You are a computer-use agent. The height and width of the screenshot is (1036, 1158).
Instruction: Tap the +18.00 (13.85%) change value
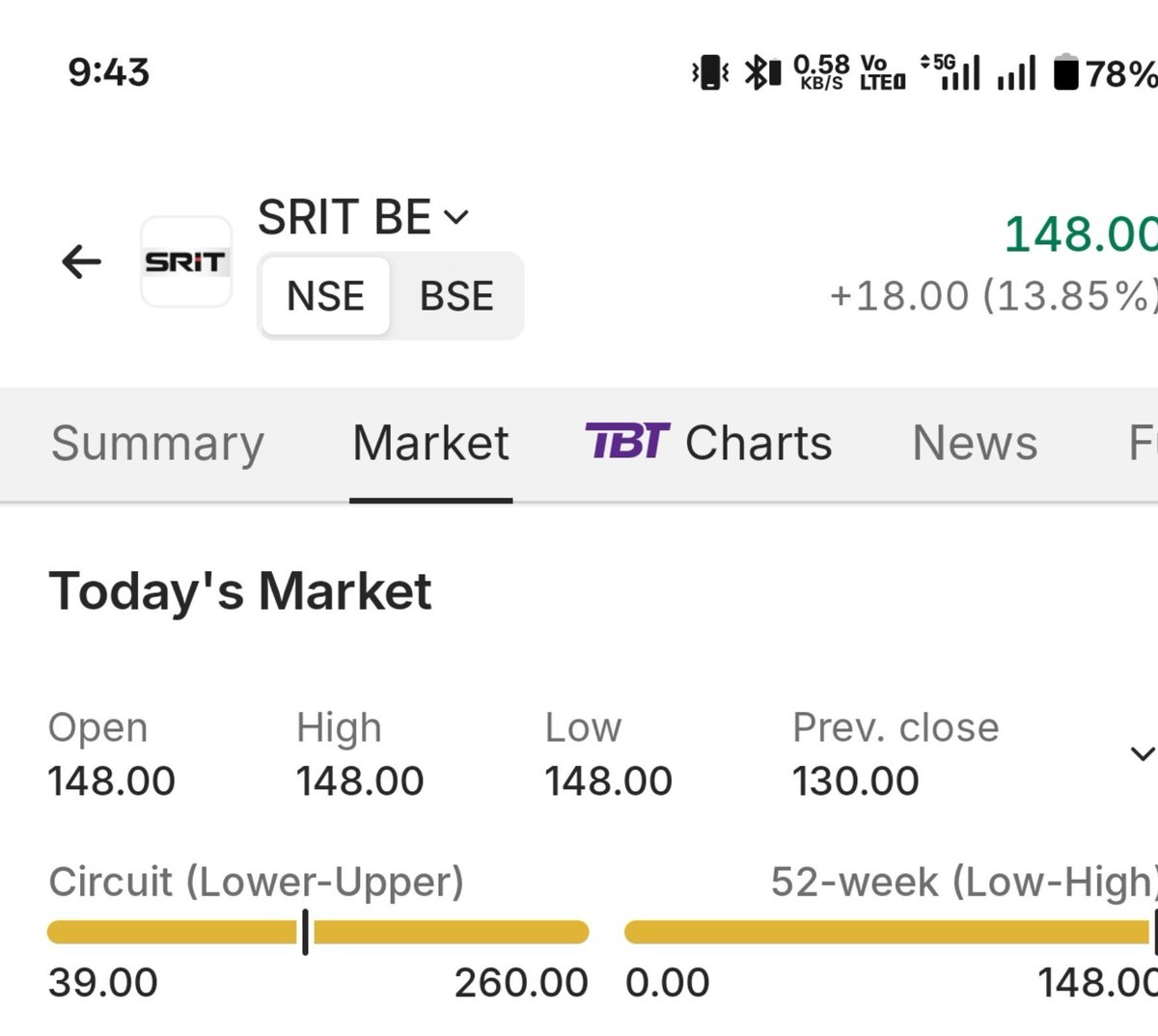[x=994, y=295]
